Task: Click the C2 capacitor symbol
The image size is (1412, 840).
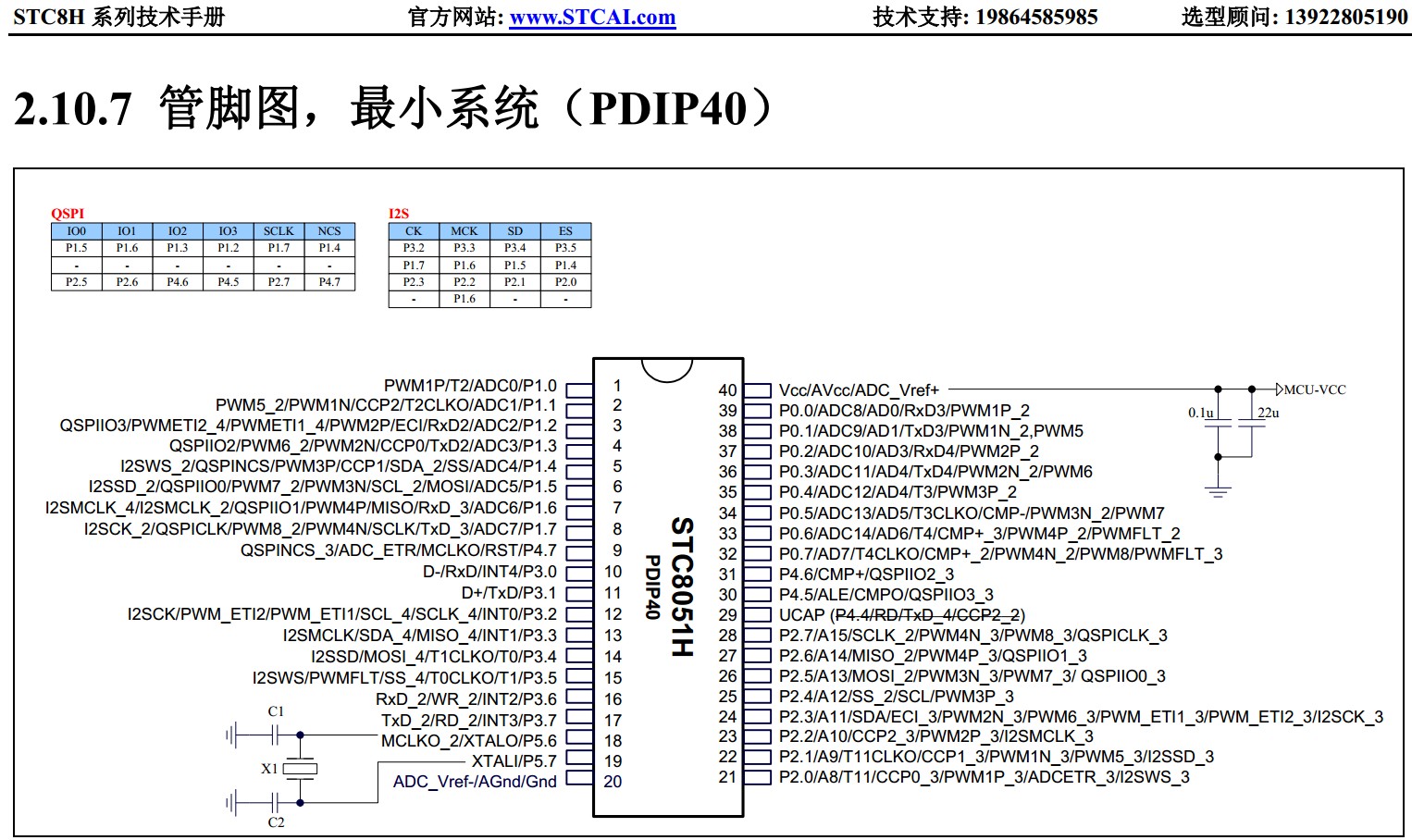Action: pos(274,802)
